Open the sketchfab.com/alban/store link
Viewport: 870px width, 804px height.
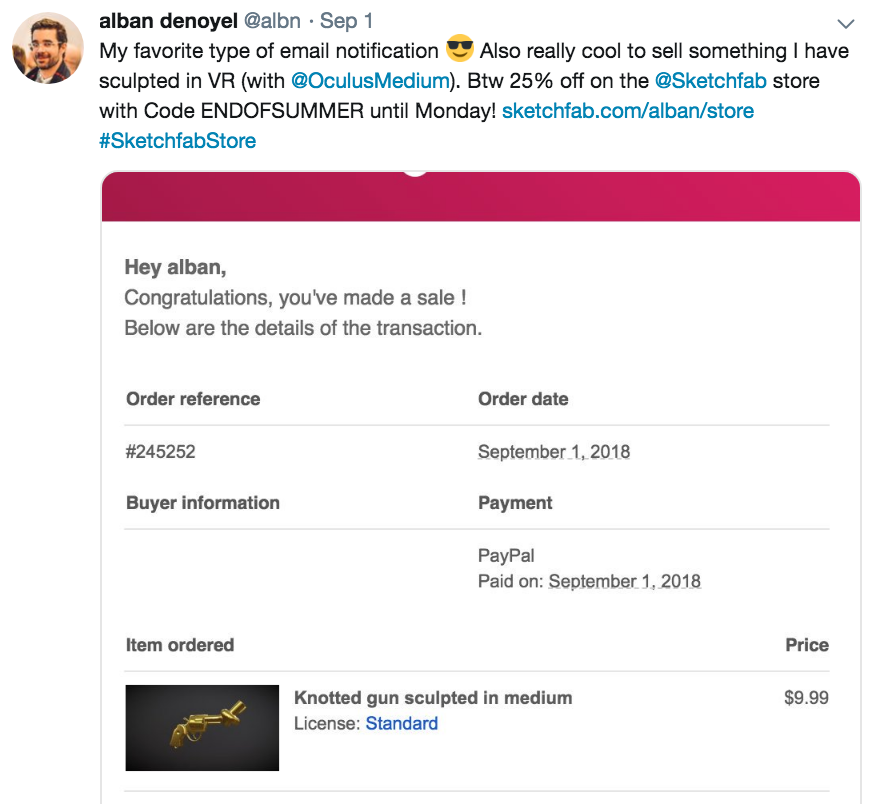point(627,110)
